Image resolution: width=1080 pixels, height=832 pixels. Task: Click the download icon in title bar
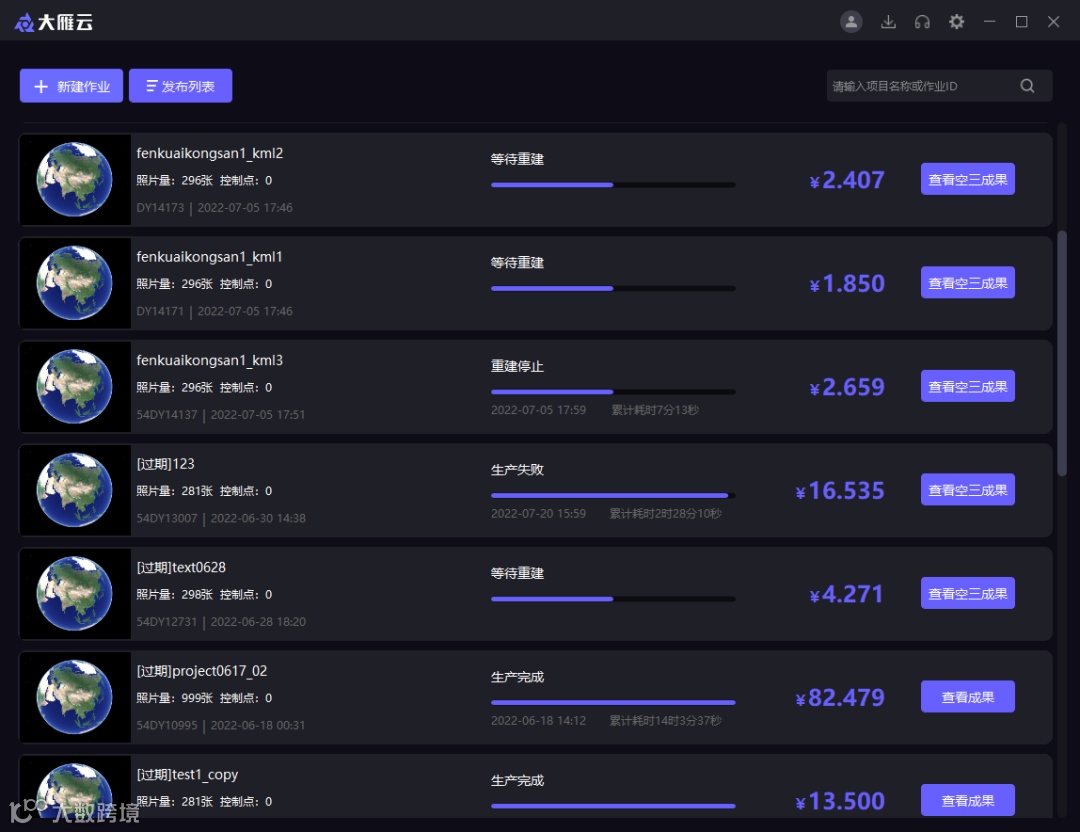889,22
